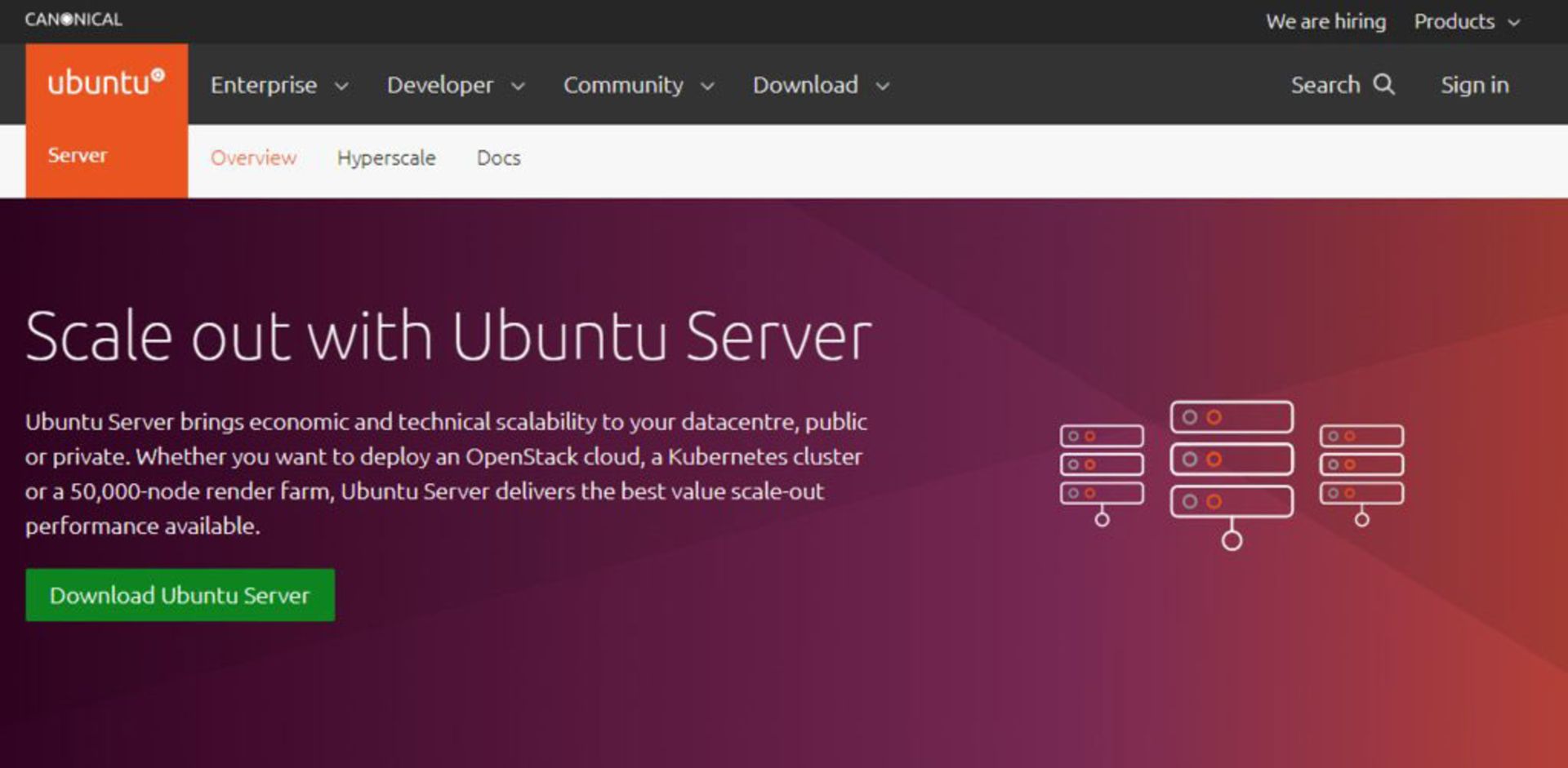This screenshot has width=1568, height=768.
Task: Follow the We are hiring link
Action: pos(1325,21)
